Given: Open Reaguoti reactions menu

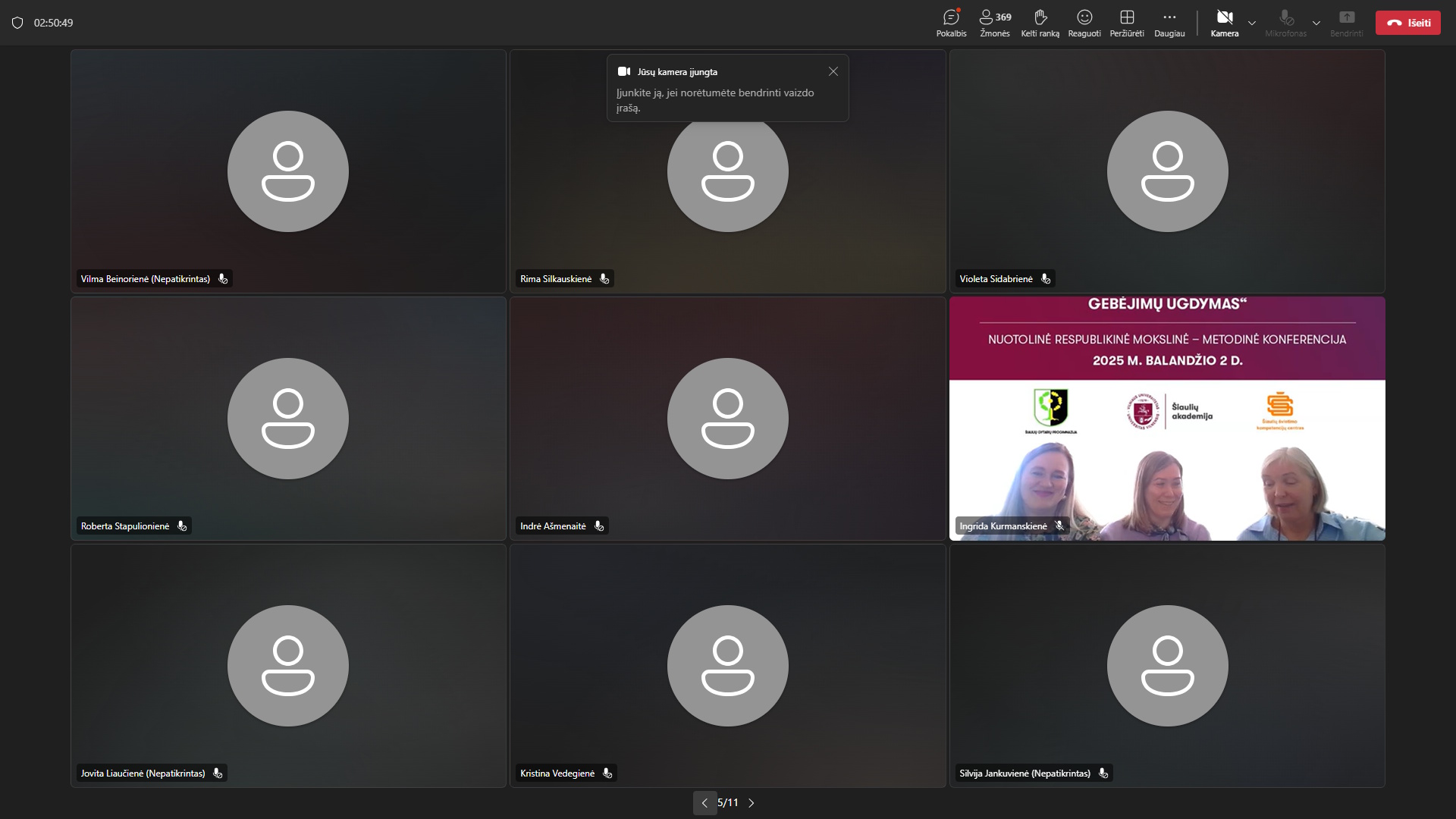Looking at the screenshot, I should pyautogui.click(x=1084, y=23).
